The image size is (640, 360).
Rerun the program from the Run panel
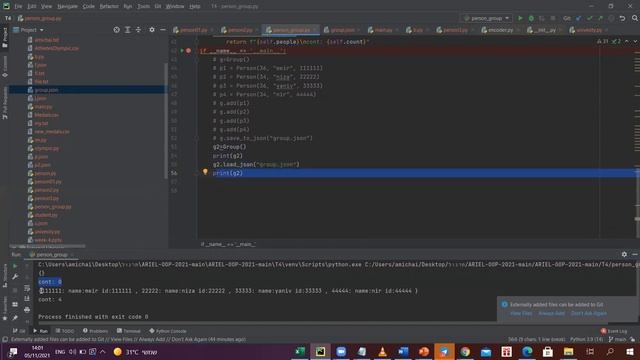point(15,266)
